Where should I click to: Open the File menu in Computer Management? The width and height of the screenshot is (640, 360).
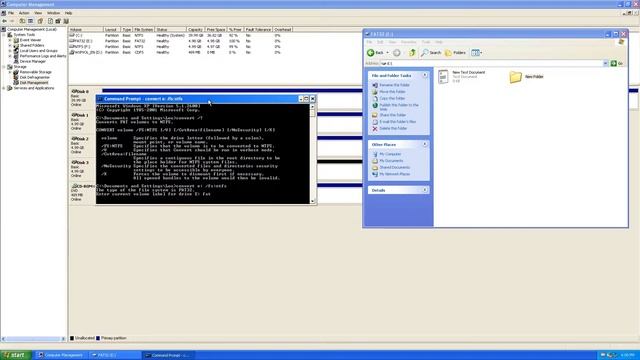[x=11, y=13]
